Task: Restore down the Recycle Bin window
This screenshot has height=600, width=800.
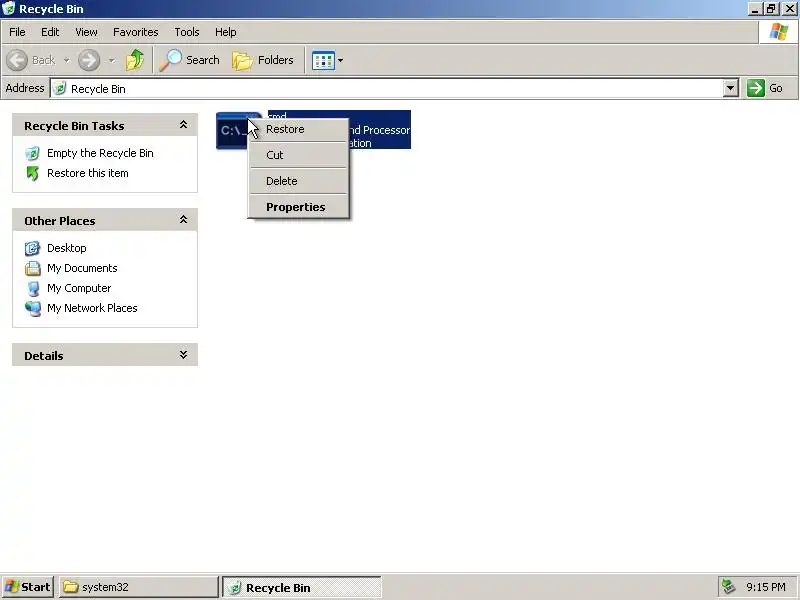Action: (771, 9)
